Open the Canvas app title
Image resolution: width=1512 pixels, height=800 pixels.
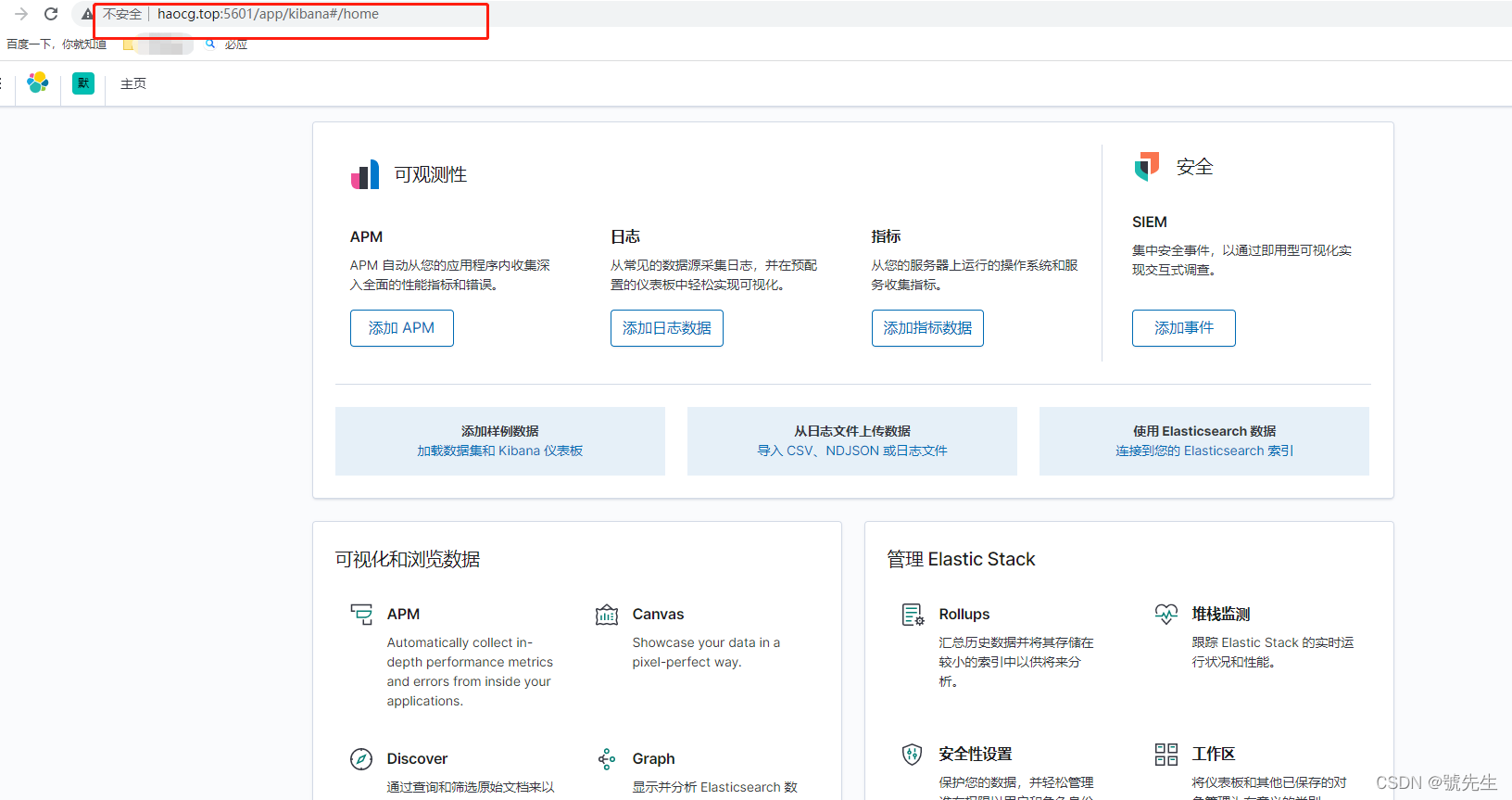coord(658,614)
